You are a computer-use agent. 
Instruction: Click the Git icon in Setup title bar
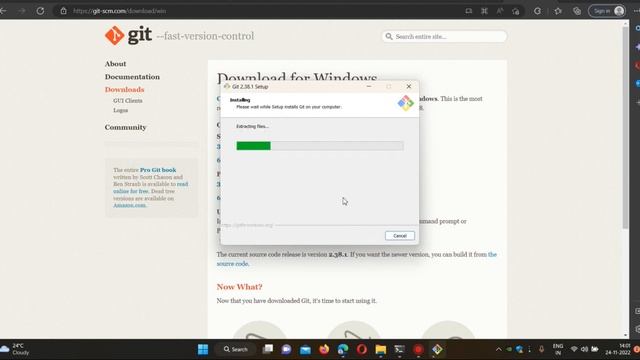[227, 87]
